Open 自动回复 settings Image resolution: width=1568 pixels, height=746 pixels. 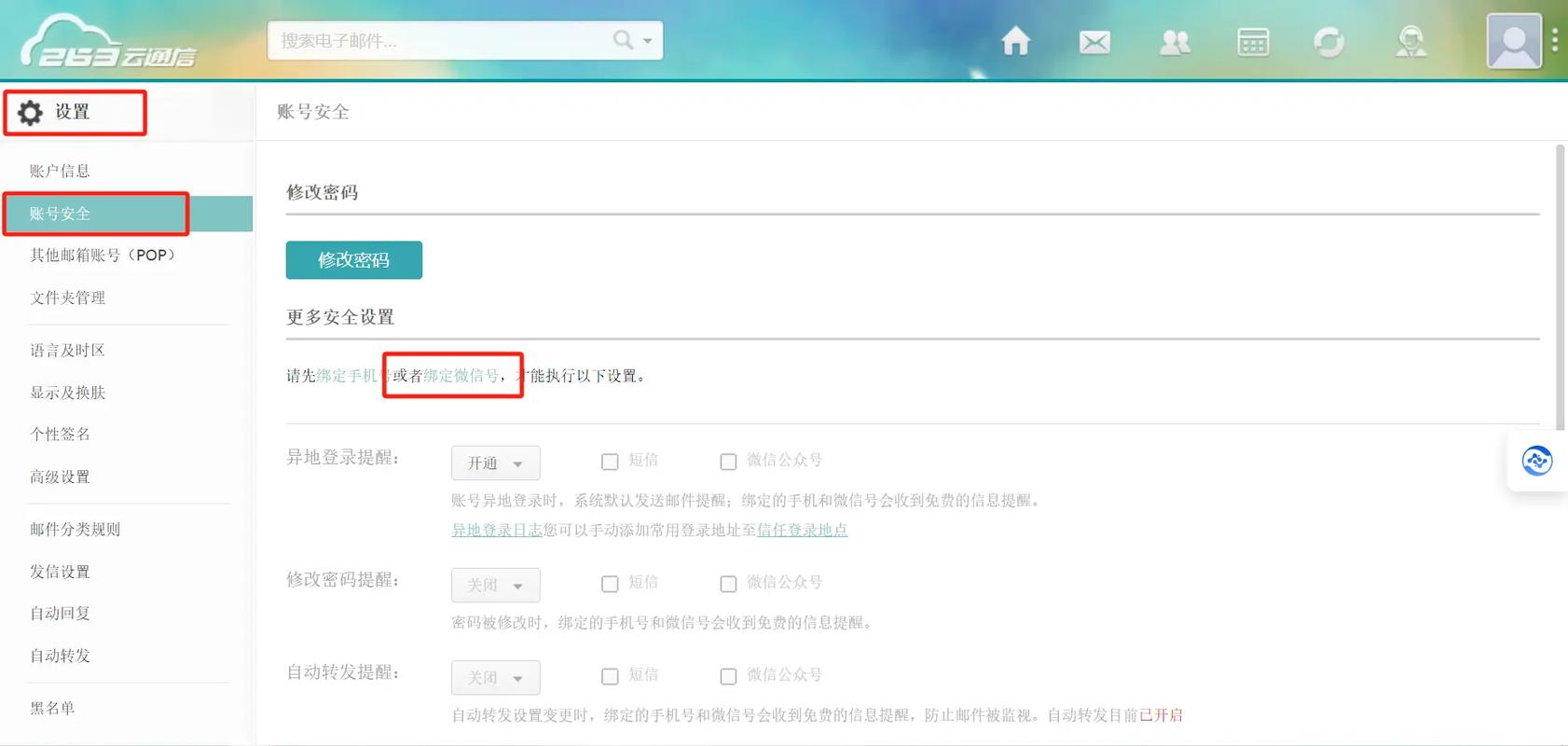click(60, 613)
